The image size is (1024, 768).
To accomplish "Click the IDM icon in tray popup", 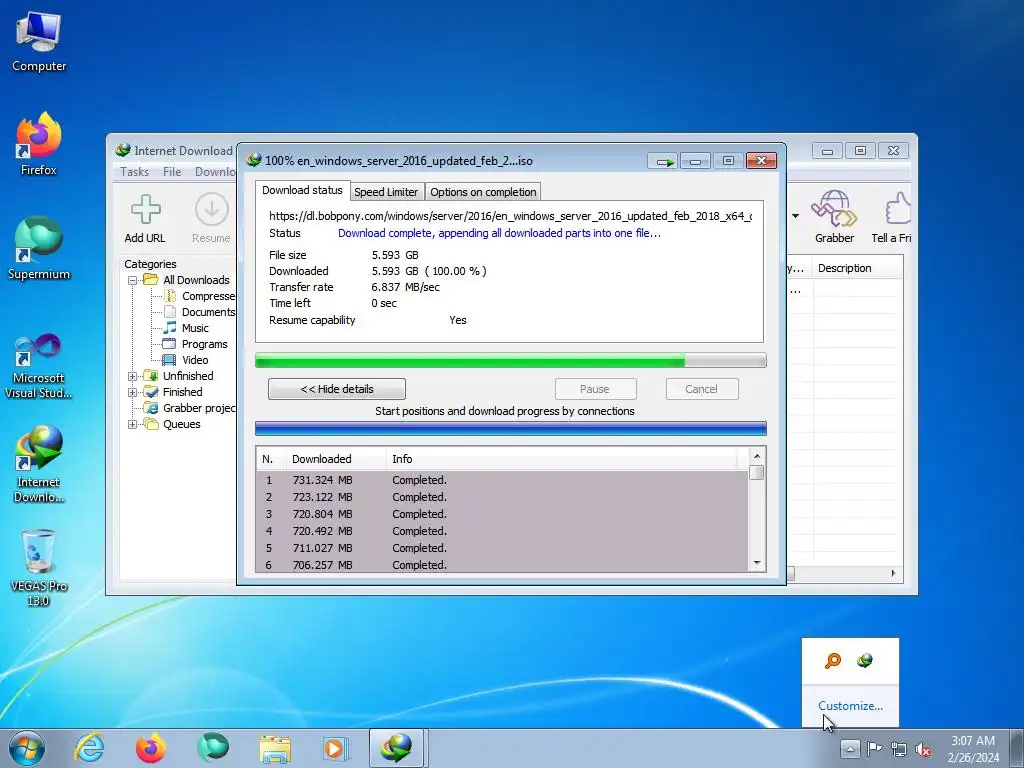I will click(x=865, y=661).
